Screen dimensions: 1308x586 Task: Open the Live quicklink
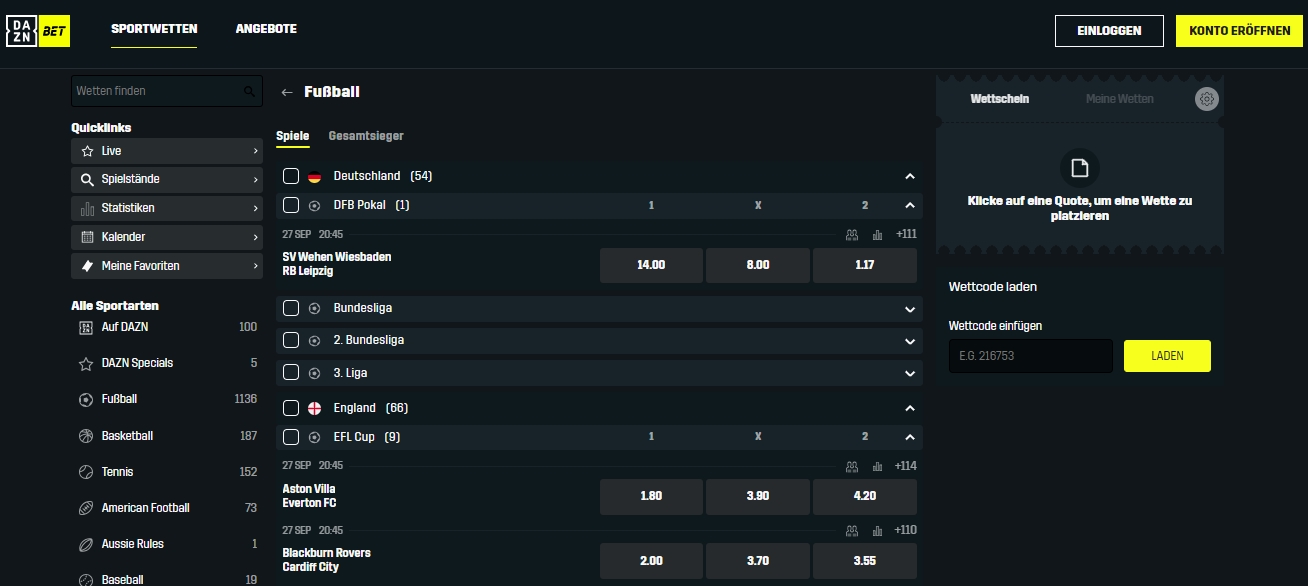(167, 151)
